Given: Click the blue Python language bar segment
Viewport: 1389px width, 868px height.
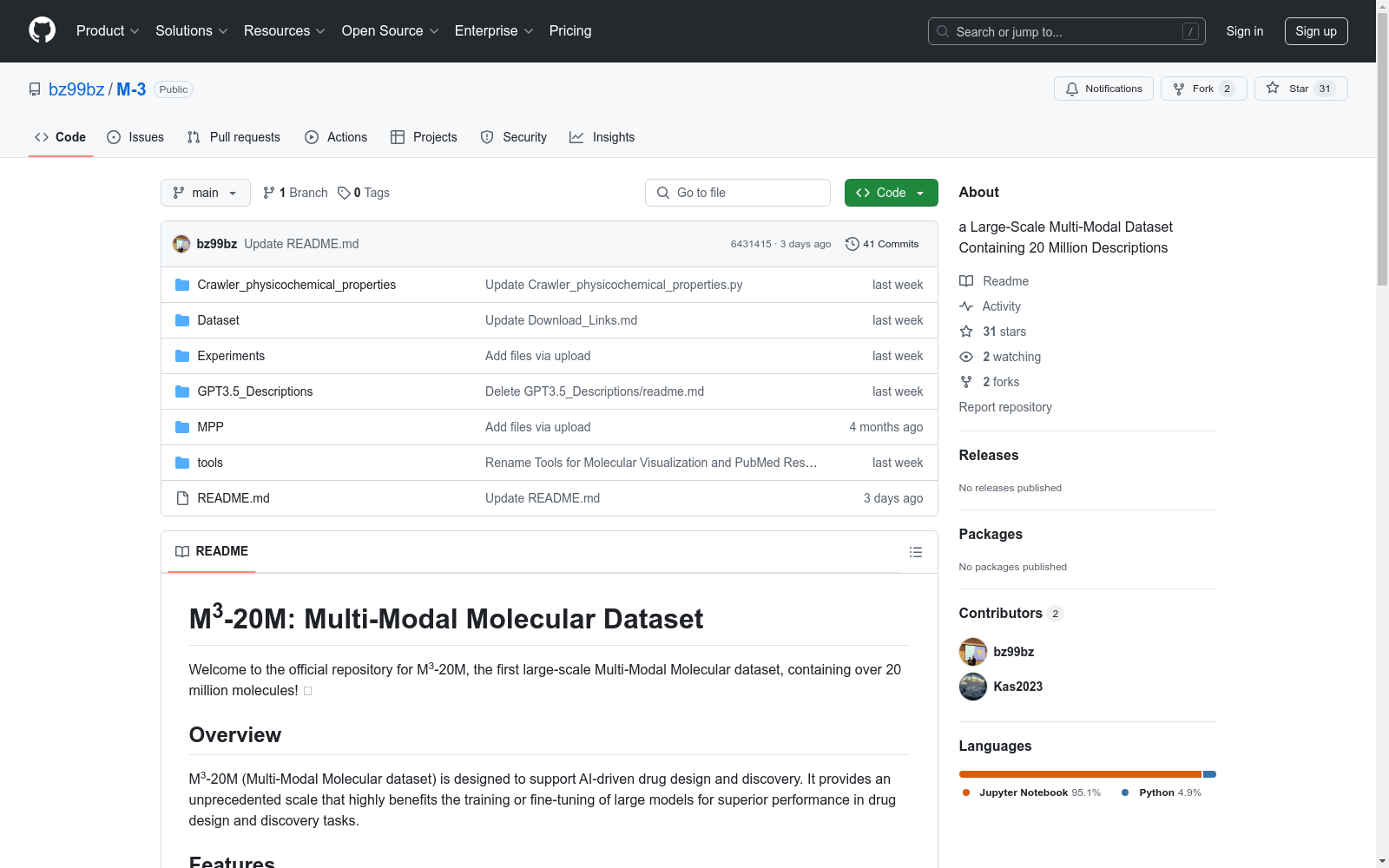Looking at the screenshot, I should (x=1209, y=774).
